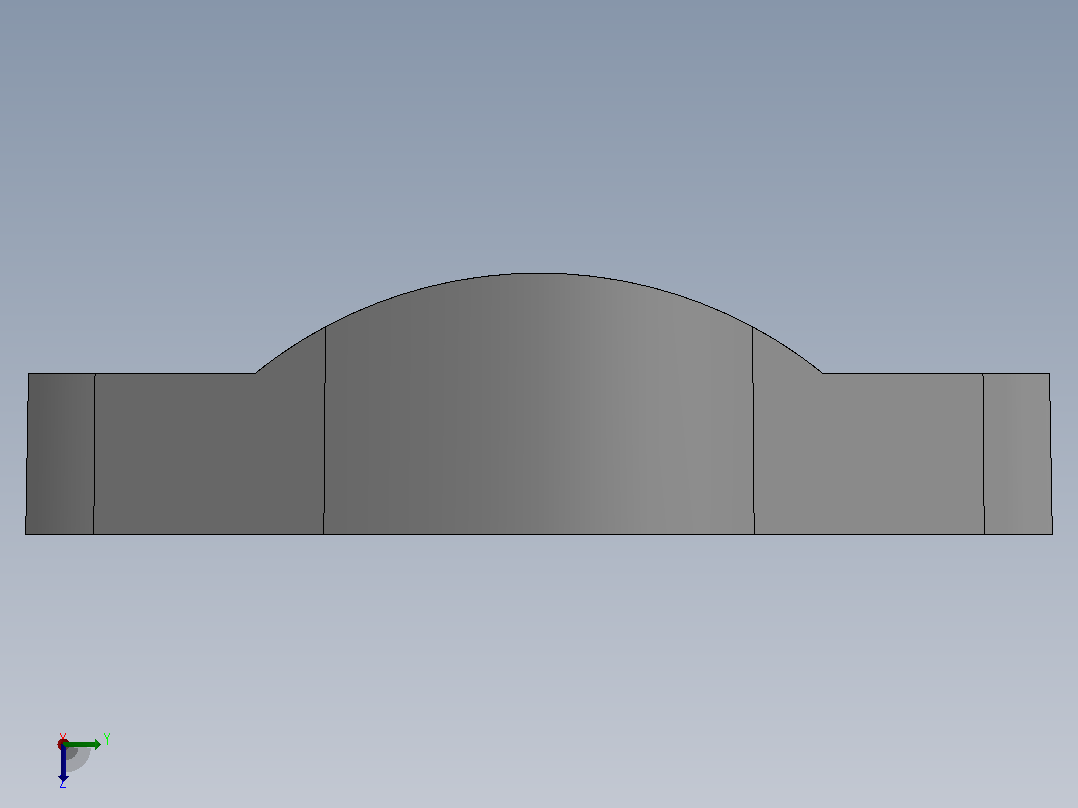Click the green Y label of the triad
Image resolution: width=1078 pixels, height=808 pixels.
(107, 740)
